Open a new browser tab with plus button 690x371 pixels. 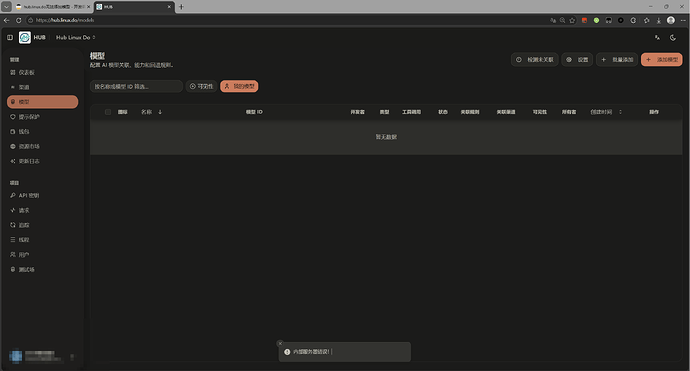tap(181, 7)
